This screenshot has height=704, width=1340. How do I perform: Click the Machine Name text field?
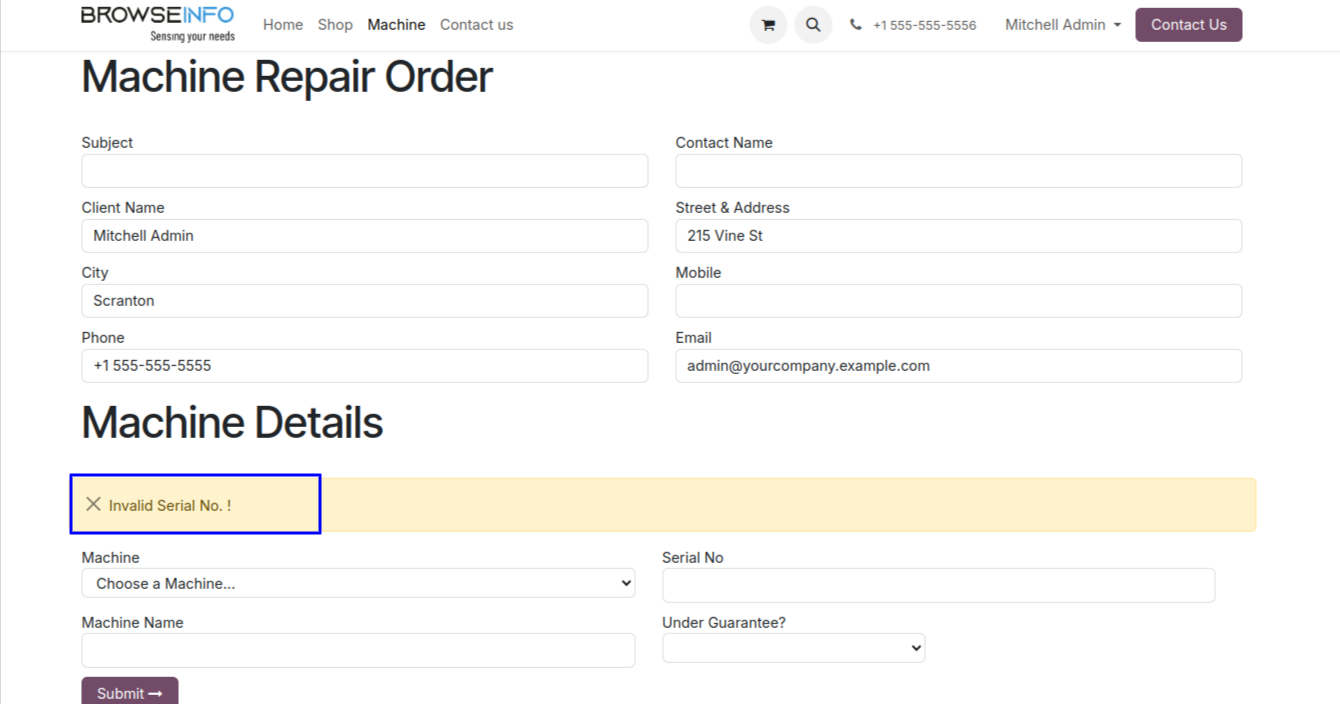(x=358, y=650)
